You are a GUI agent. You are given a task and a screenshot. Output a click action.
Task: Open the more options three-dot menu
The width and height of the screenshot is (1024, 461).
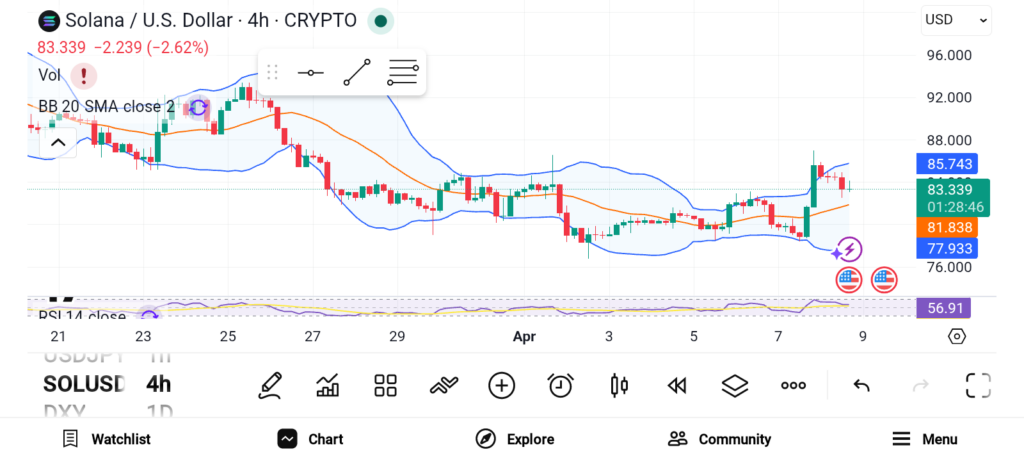pyautogui.click(x=794, y=385)
